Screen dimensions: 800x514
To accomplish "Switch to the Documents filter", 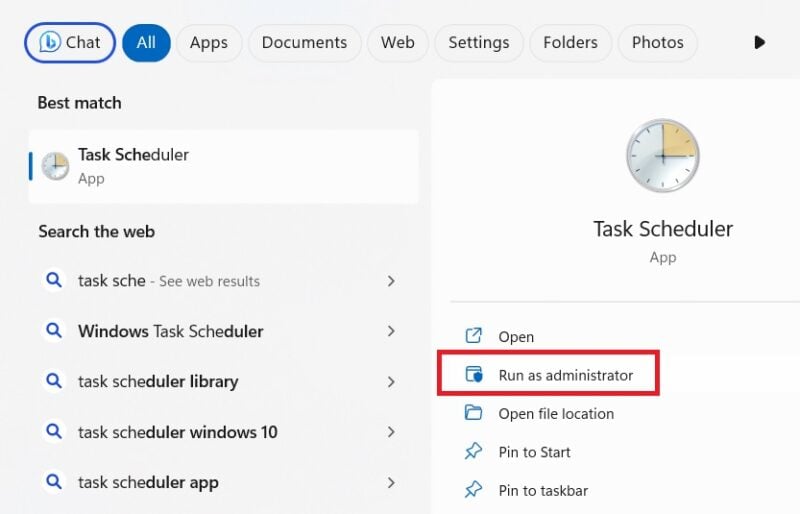I will (x=305, y=42).
